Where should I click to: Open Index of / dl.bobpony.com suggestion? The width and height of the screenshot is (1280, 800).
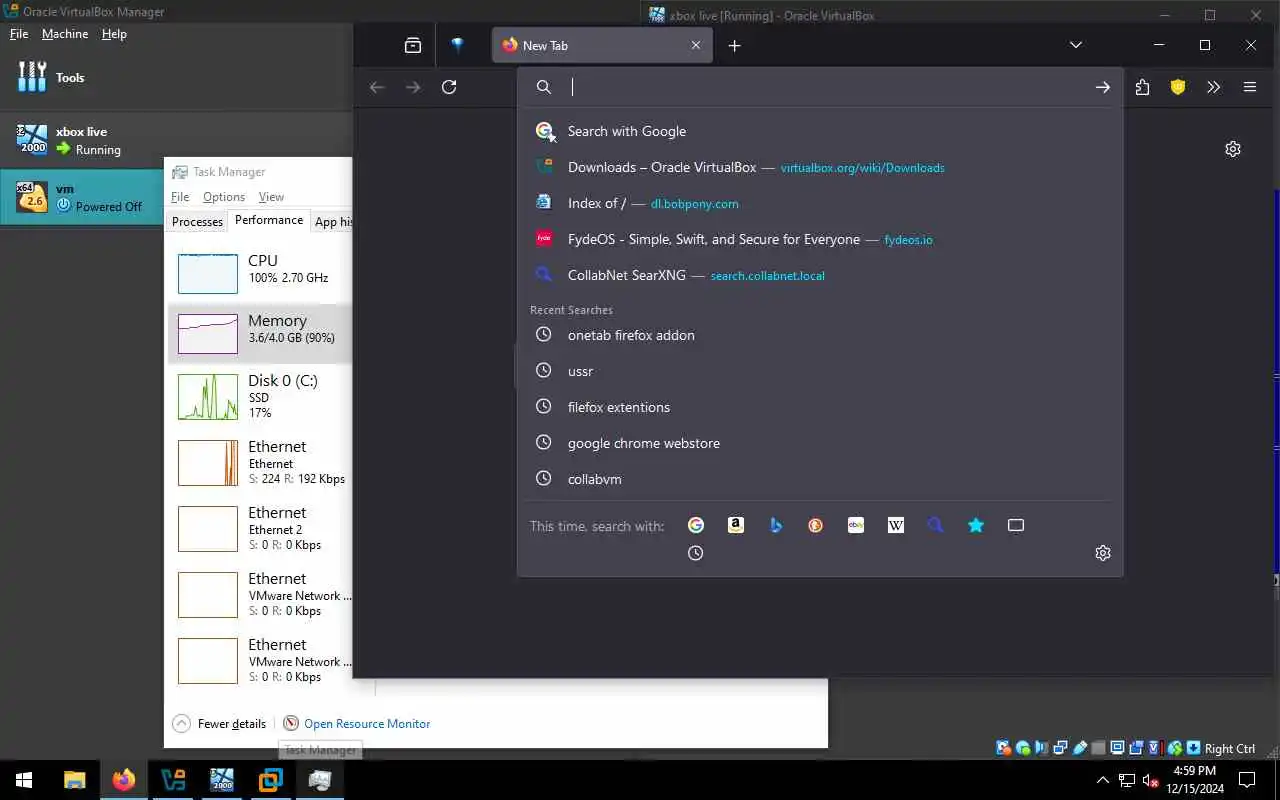pos(820,203)
